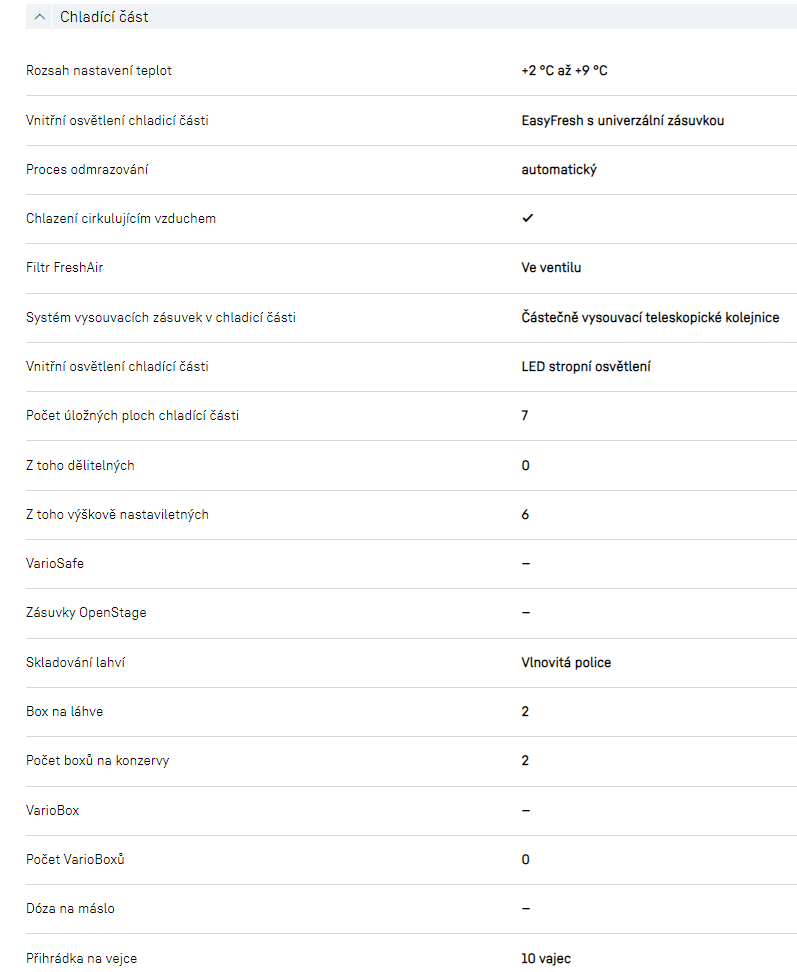
Task: Click the Skladování lahví row label
Action: 75,662
